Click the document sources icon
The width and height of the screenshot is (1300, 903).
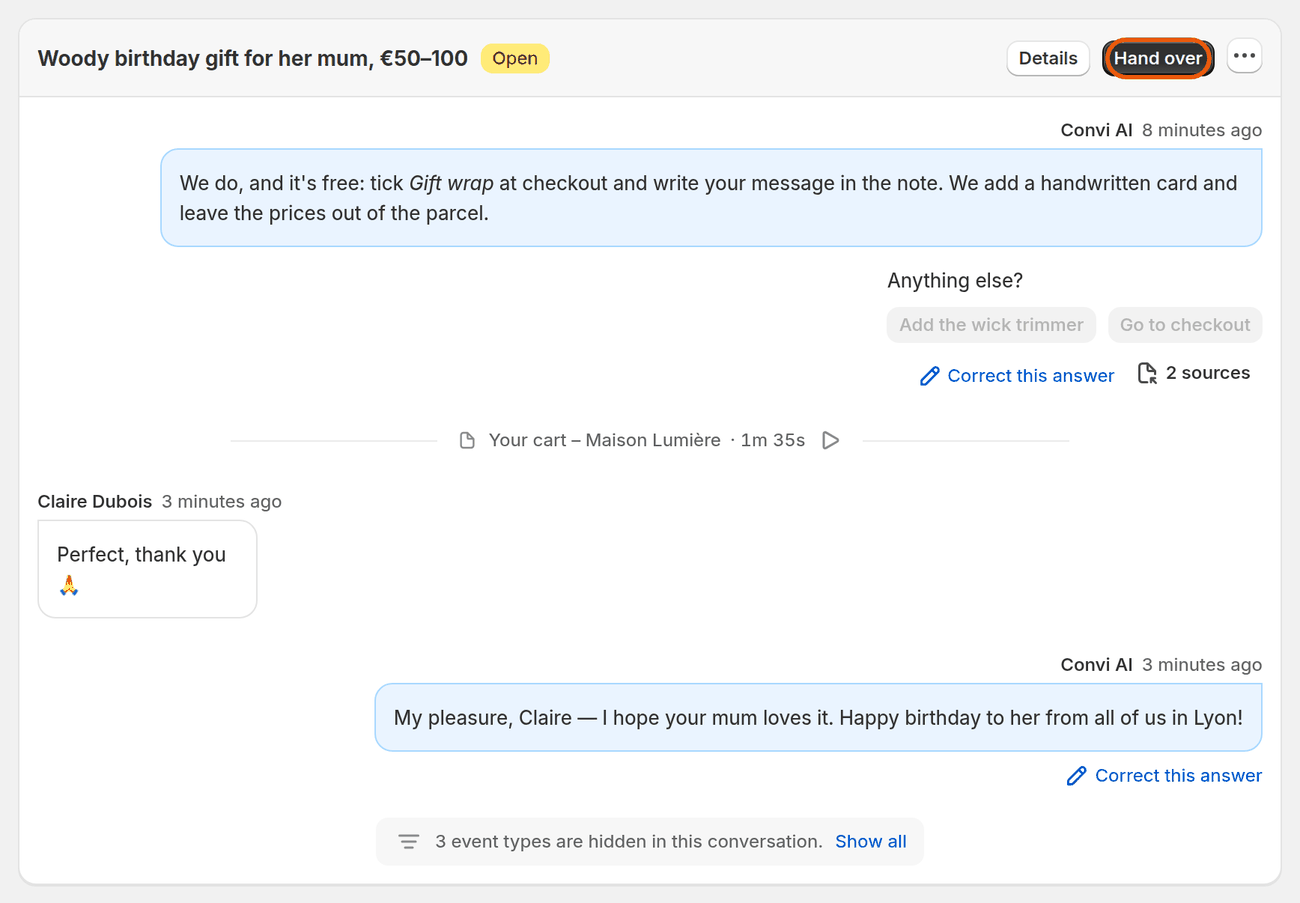click(x=1148, y=373)
